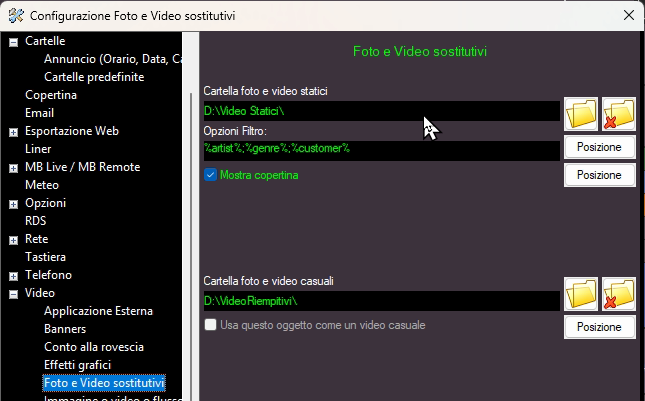Uncheck the Mostra copertina checkbox

(x=210, y=175)
